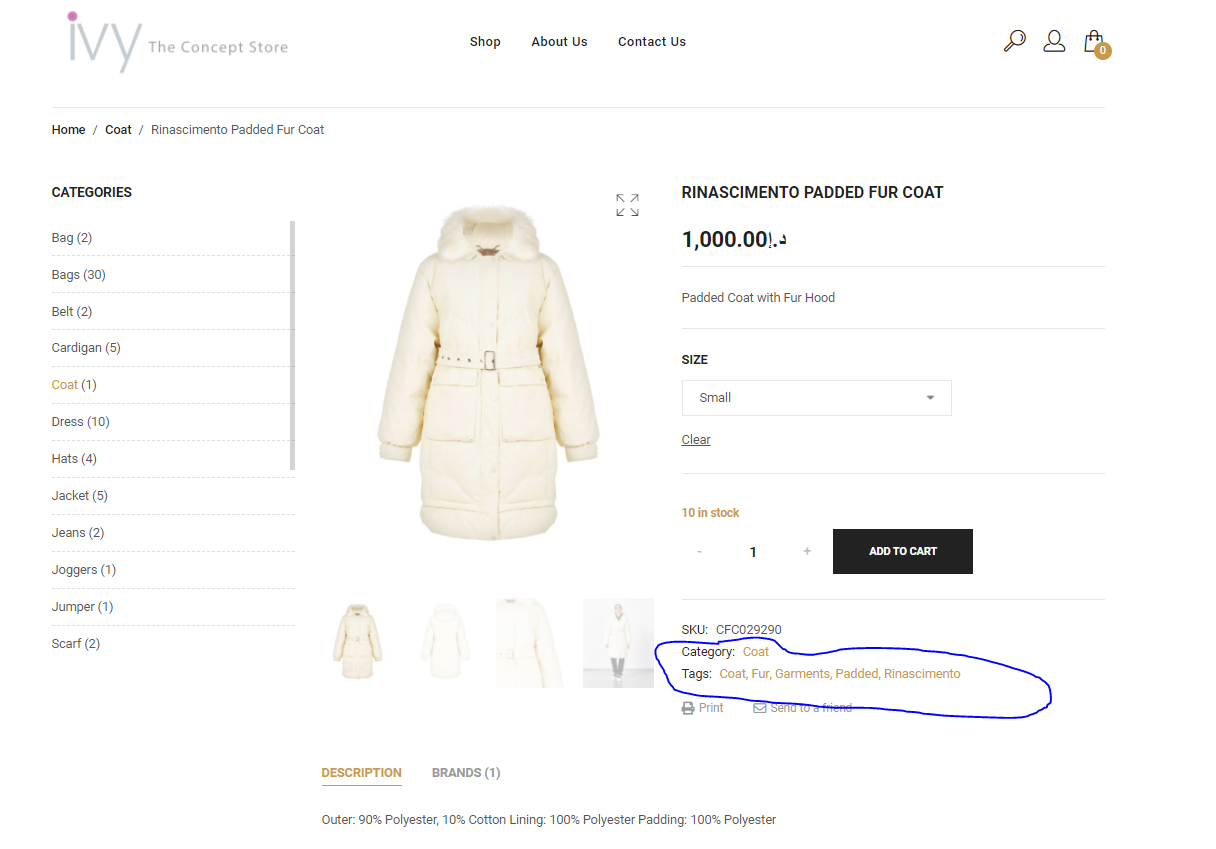Screen dimensions: 1216x849
Task: Open the Joggers (1) category
Action: pyautogui.click(x=84, y=570)
